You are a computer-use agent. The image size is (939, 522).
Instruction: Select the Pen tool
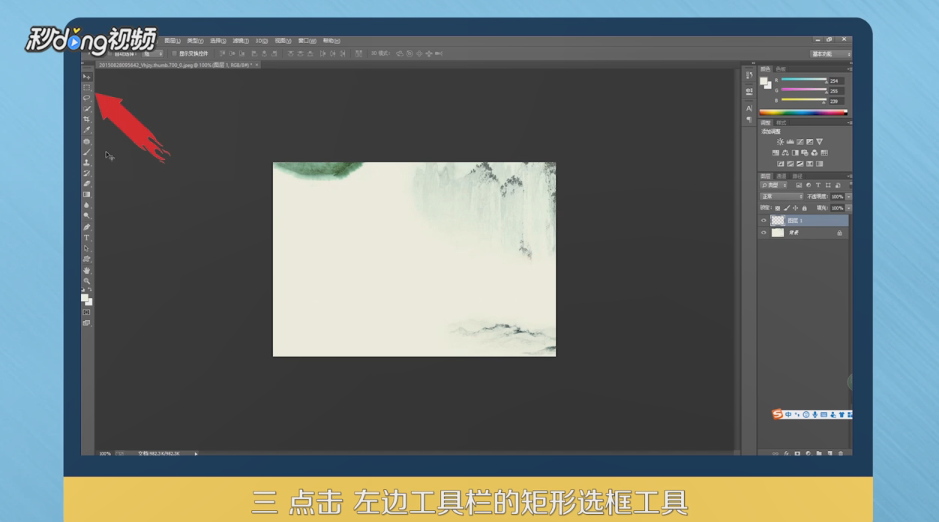[87, 227]
